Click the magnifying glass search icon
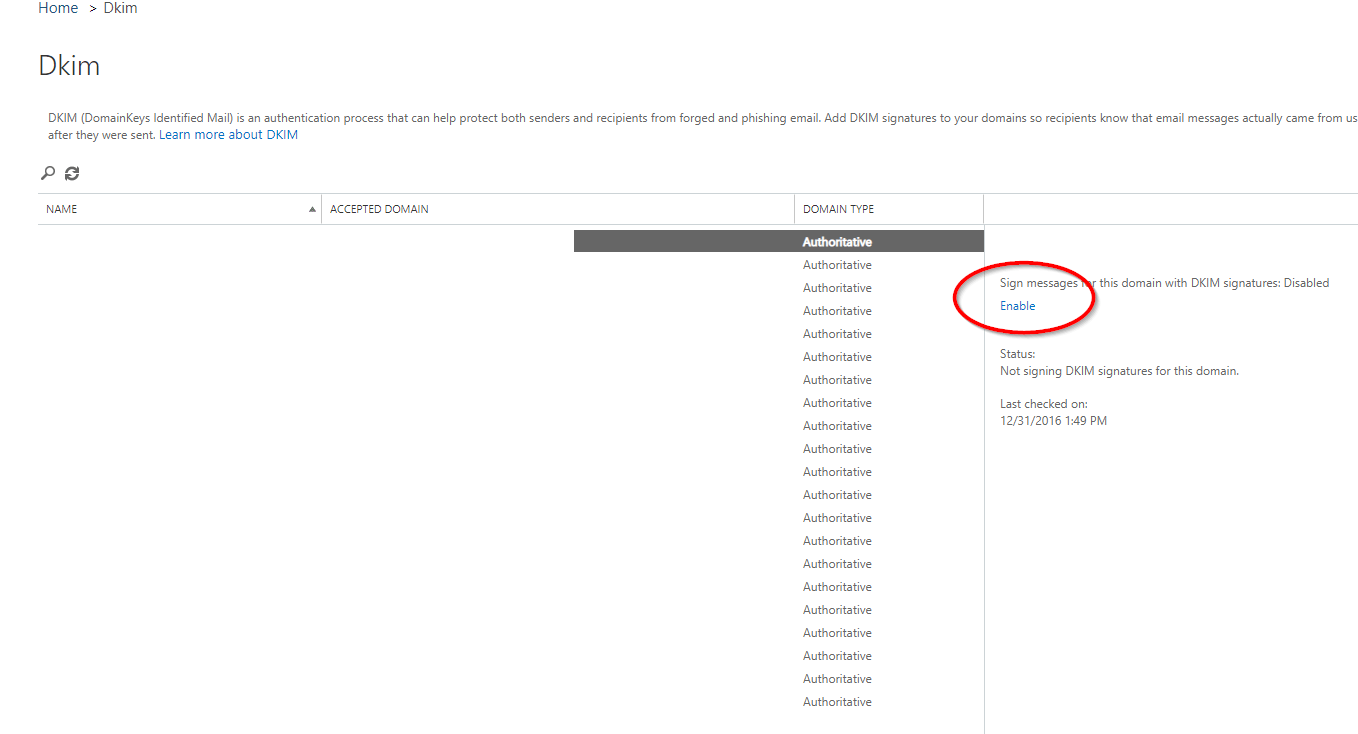The height and width of the screenshot is (734, 1358). pyautogui.click(x=47, y=173)
